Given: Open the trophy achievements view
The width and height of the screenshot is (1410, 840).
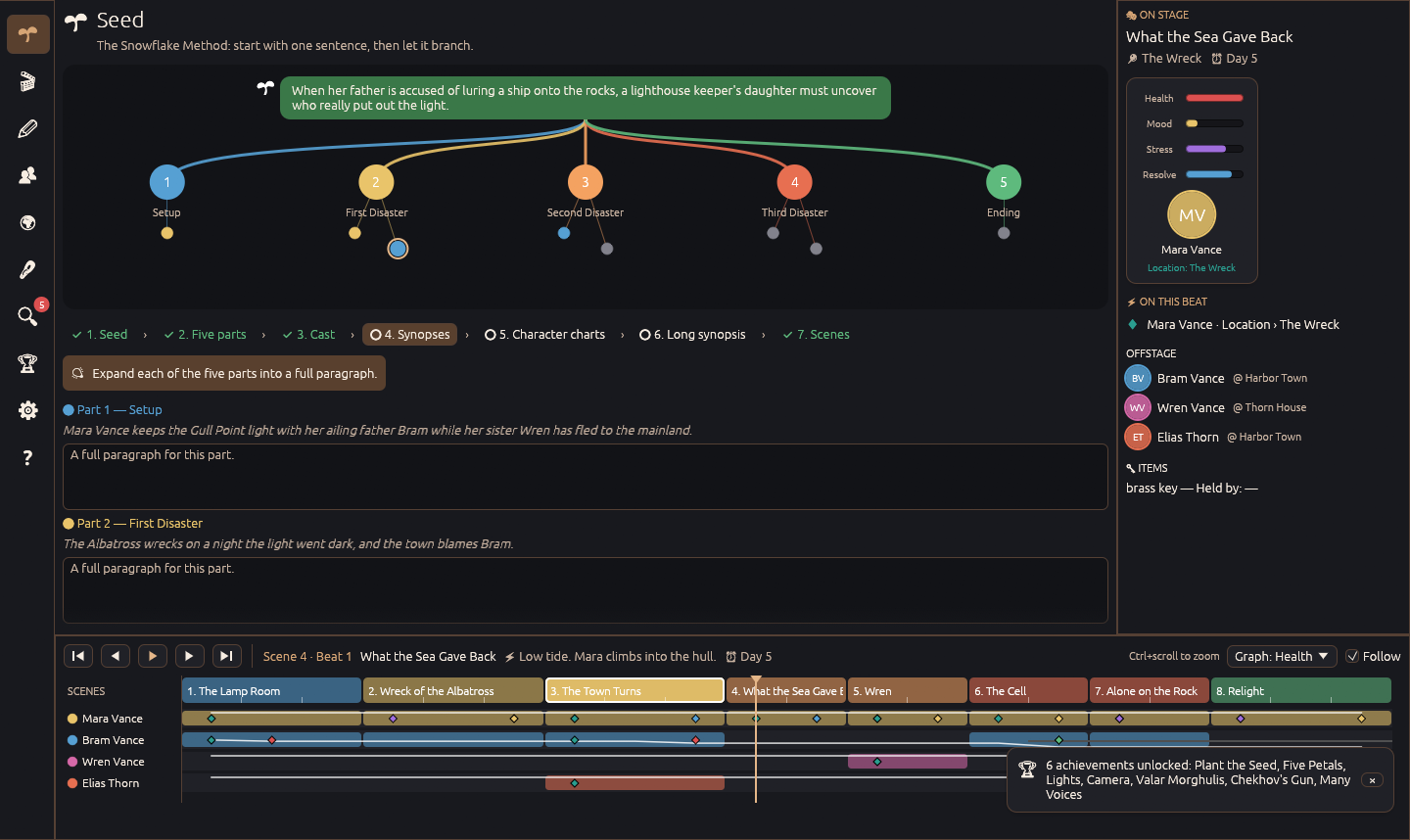Looking at the screenshot, I should (x=27, y=363).
